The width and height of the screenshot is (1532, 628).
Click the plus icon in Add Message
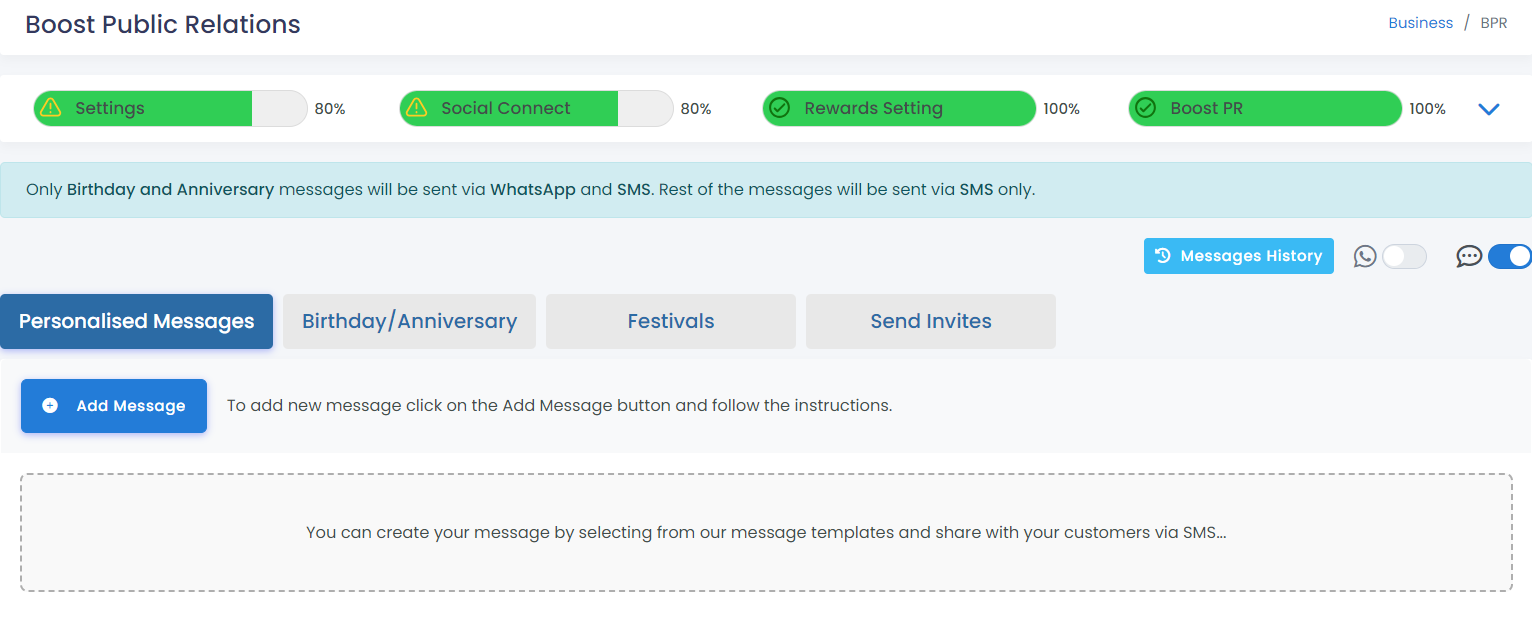(50, 406)
